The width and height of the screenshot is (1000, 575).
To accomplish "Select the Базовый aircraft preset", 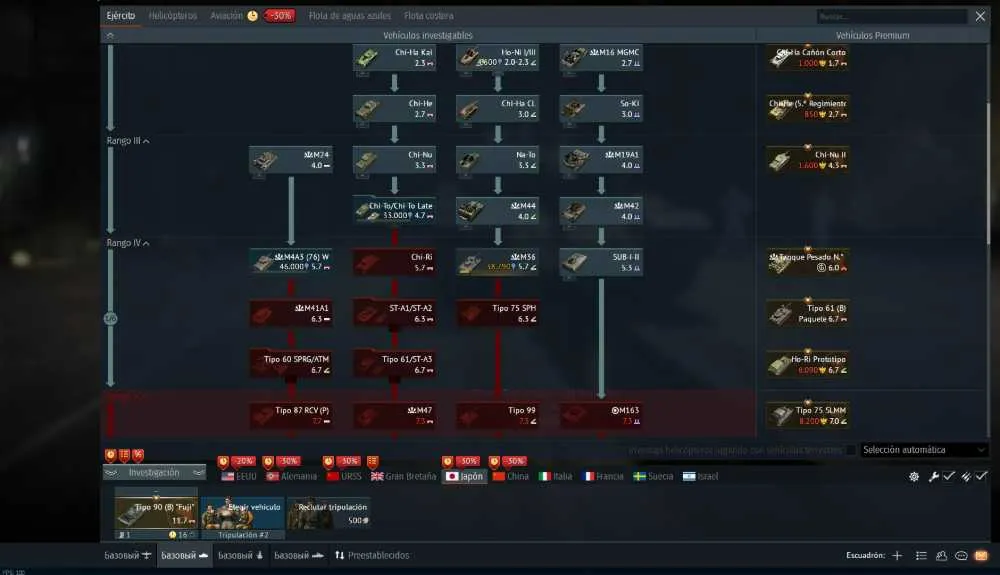I will pyautogui.click(x=128, y=555).
